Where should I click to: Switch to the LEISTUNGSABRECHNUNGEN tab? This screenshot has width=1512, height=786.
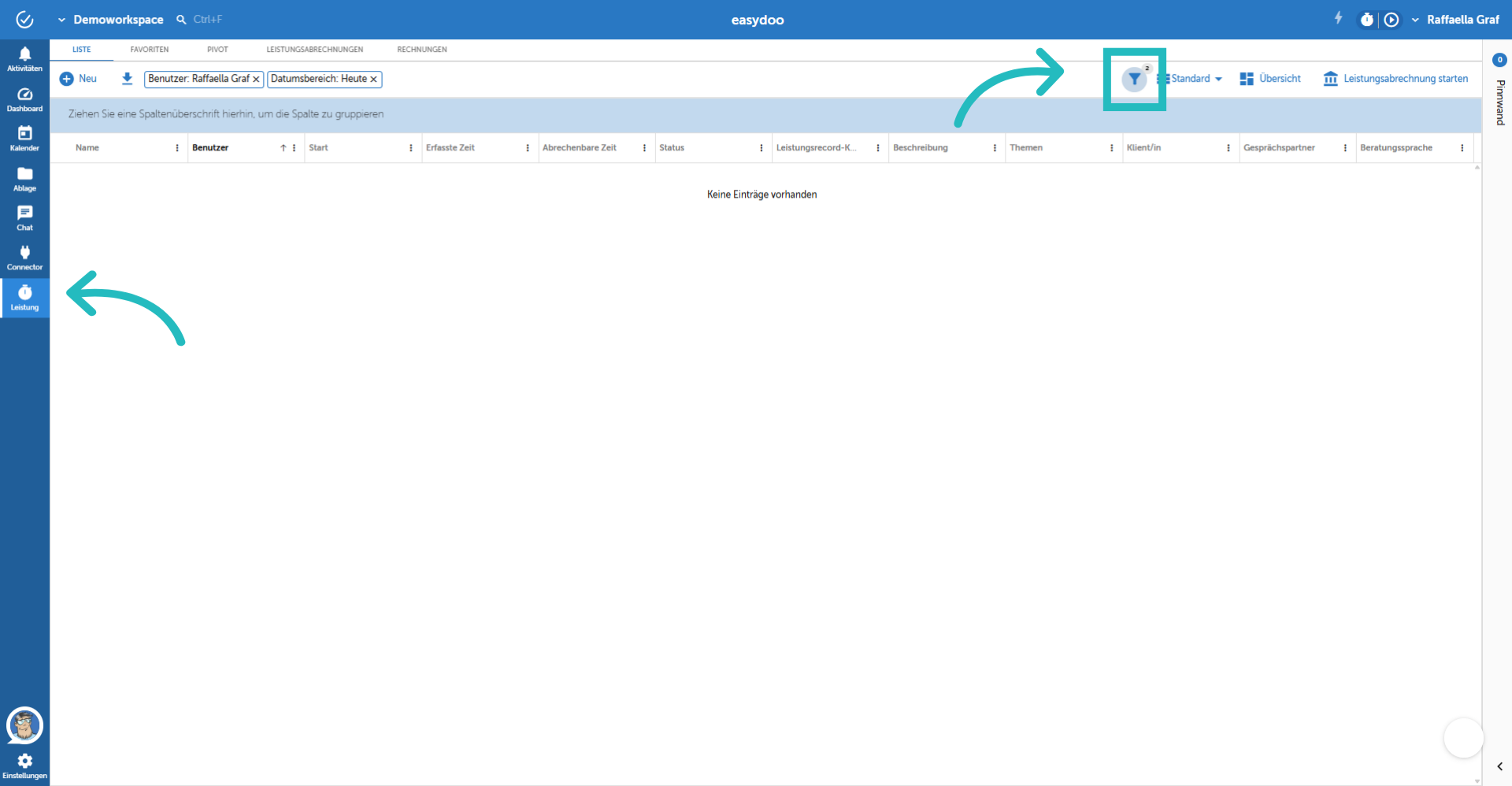point(315,50)
